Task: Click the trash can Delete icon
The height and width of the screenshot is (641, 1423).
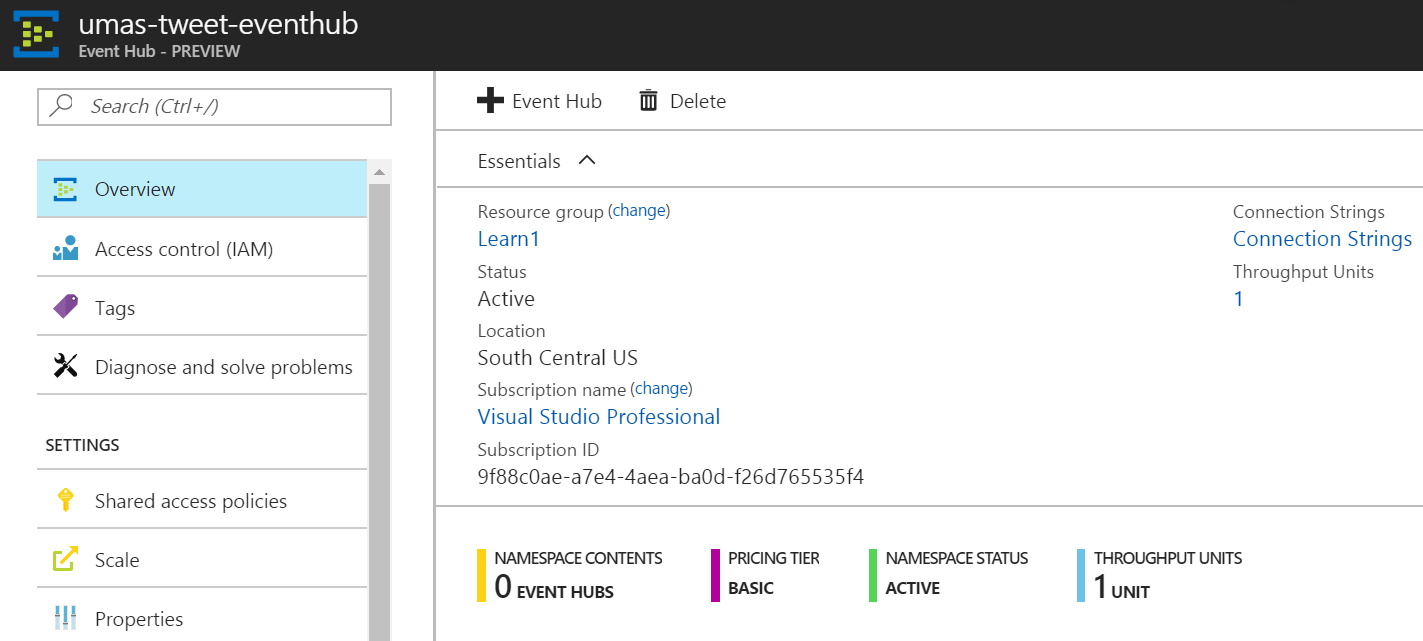Action: pyautogui.click(x=648, y=100)
